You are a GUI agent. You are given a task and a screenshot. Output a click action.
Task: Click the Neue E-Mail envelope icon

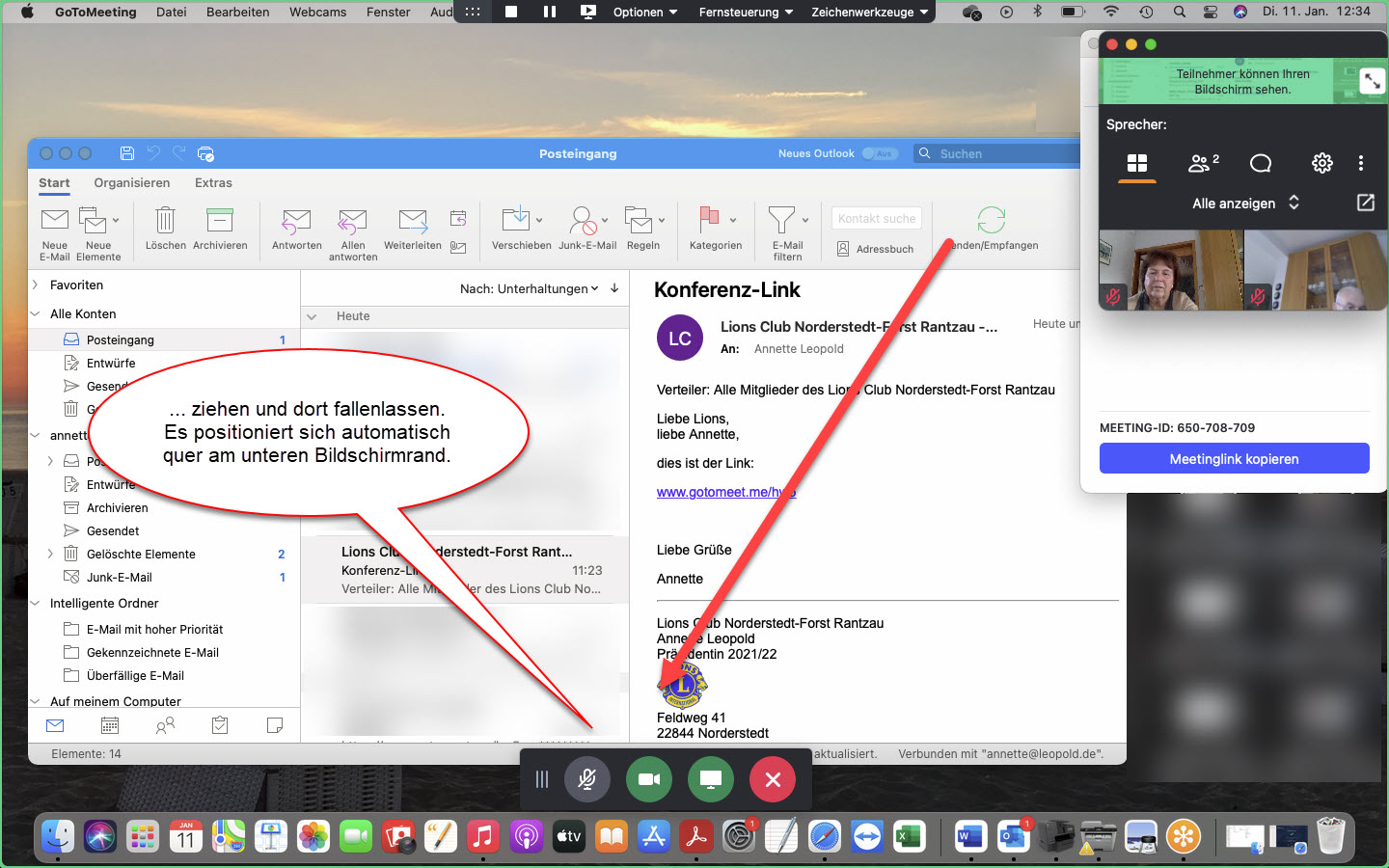click(55, 220)
